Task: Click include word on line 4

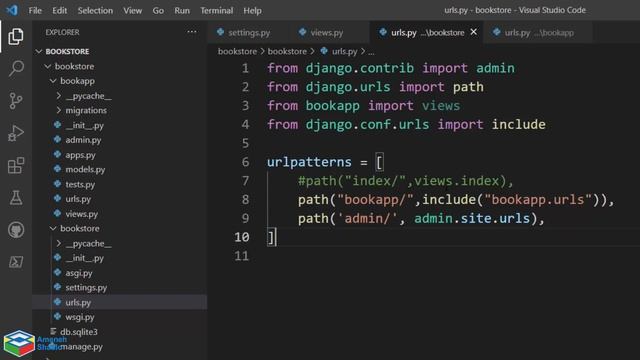Action: click(518, 124)
